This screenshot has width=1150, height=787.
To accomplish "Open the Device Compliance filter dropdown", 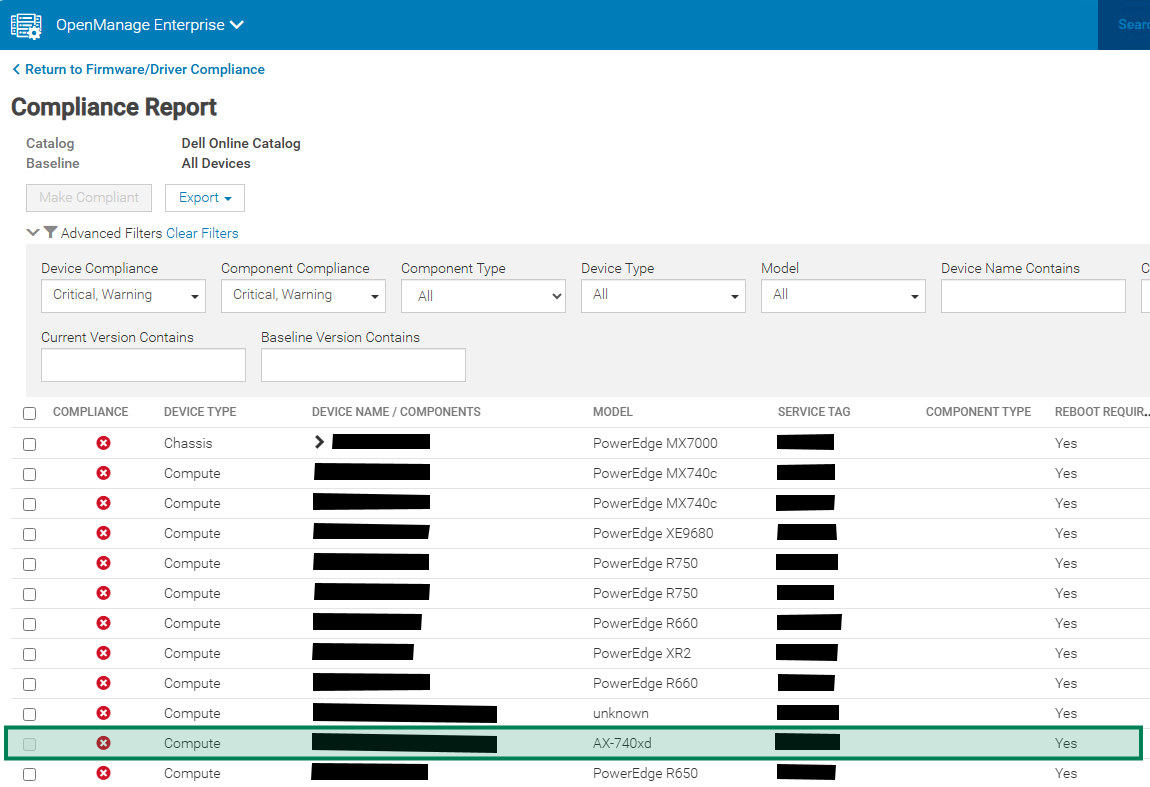I will [x=123, y=296].
